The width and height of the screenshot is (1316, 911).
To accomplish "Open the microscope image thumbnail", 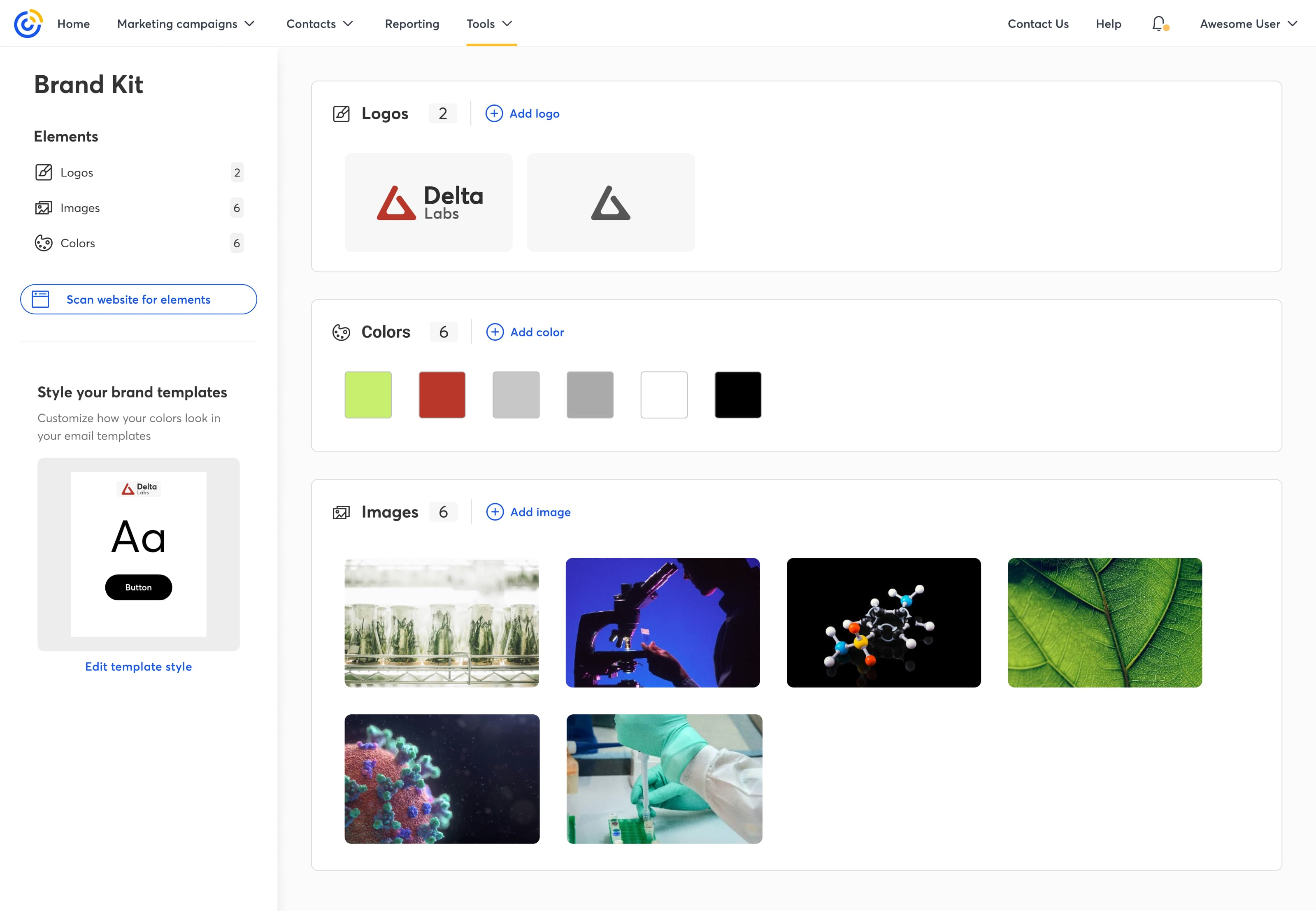I will click(663, 623).
